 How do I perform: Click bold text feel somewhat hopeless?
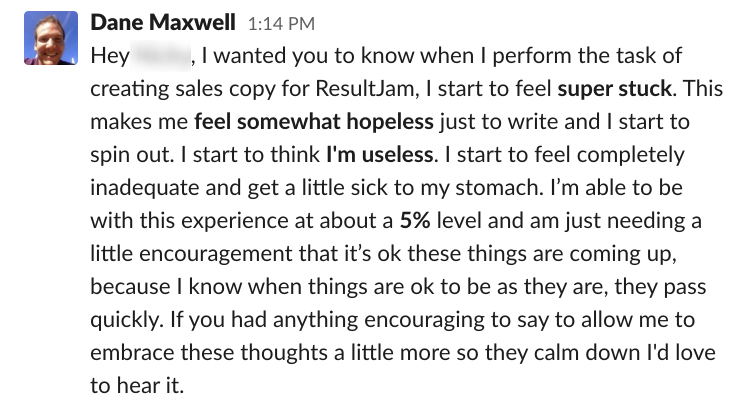[x=314, y=122]
